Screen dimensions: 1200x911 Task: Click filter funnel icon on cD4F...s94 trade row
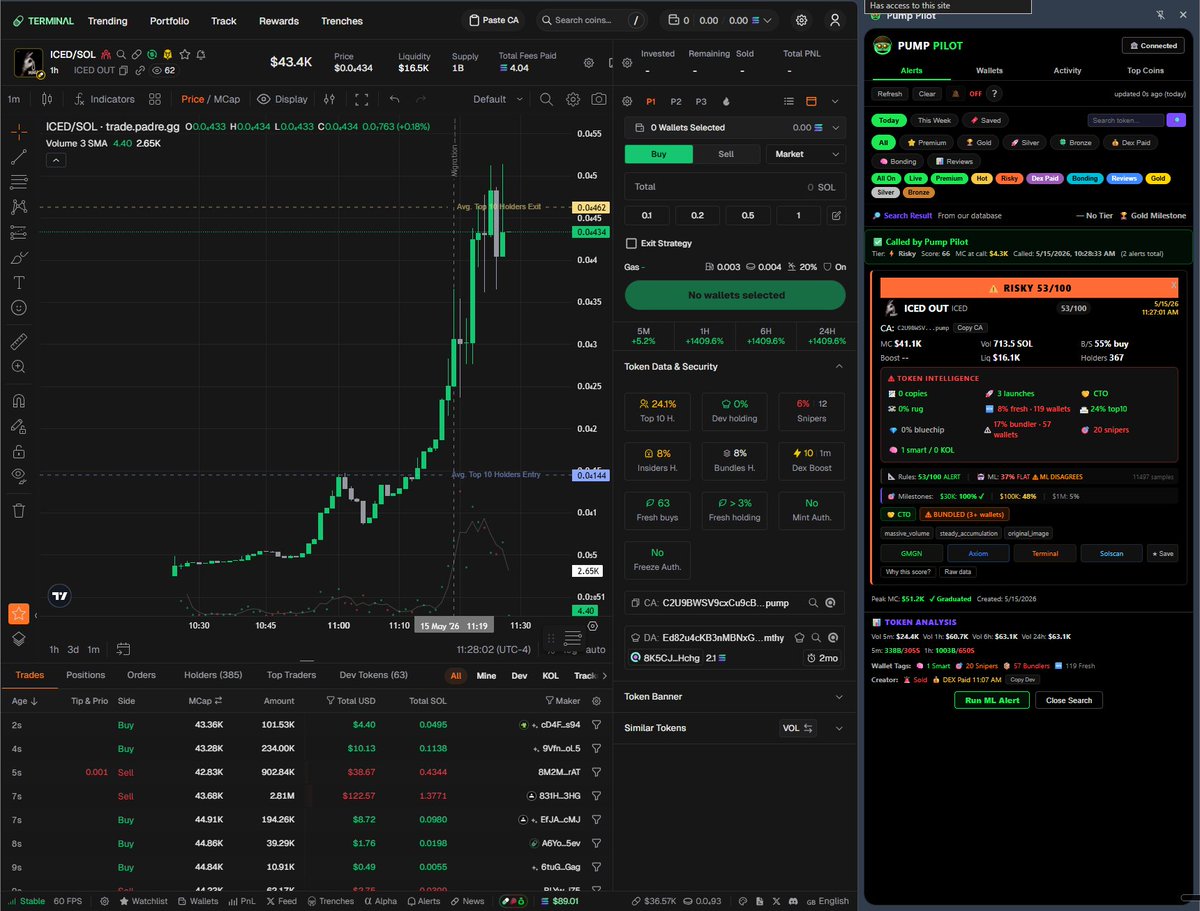coord(597,725)
